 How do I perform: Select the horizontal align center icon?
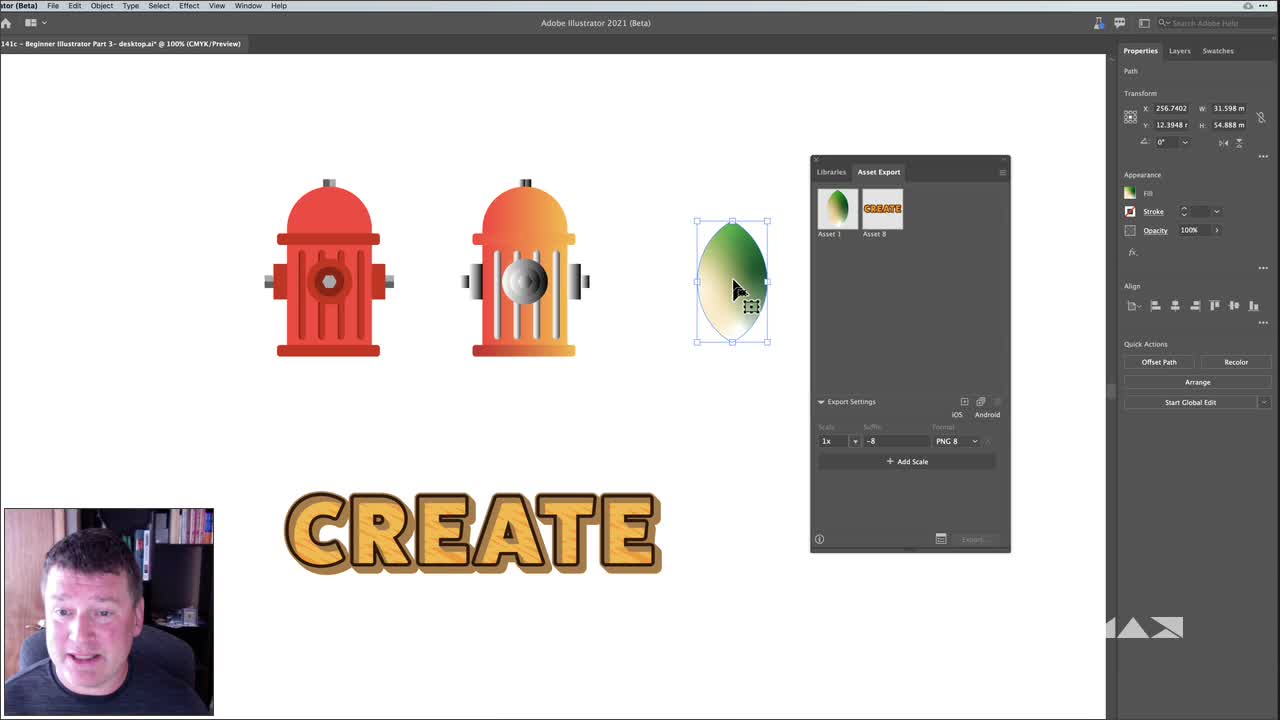click(x=1176, y=305)
